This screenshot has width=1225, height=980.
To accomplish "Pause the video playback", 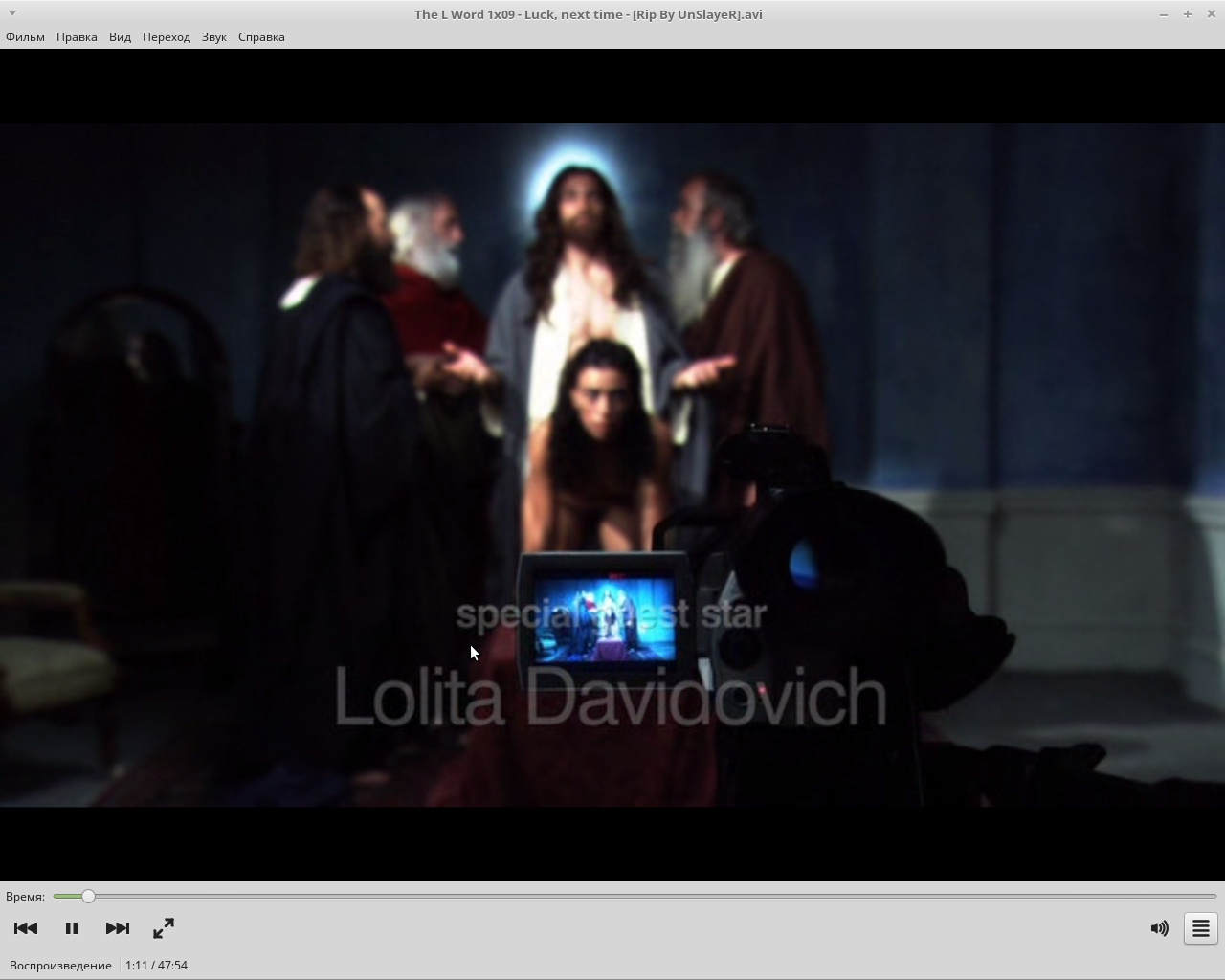I will 72,928.
